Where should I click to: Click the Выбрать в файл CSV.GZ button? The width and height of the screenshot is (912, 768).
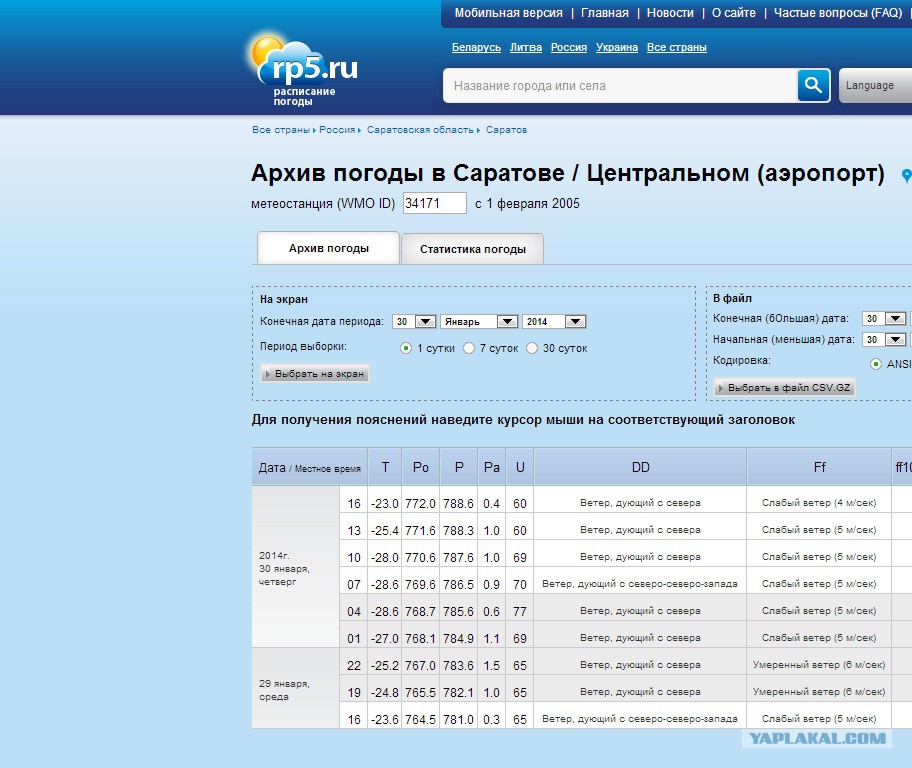pos(784,387)
